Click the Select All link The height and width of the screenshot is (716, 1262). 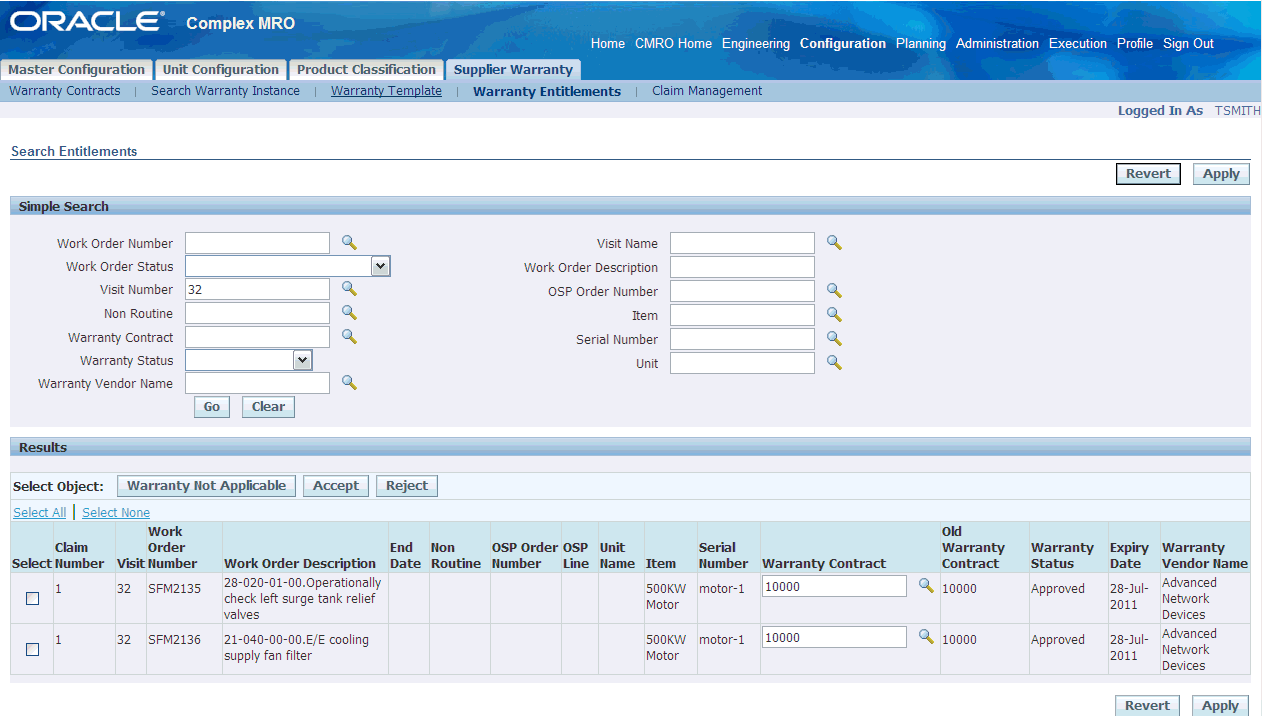(x=40, y=512)
